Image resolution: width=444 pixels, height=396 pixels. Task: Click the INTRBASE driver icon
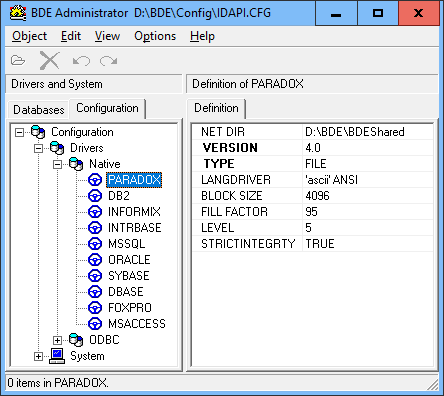point(95,228)
